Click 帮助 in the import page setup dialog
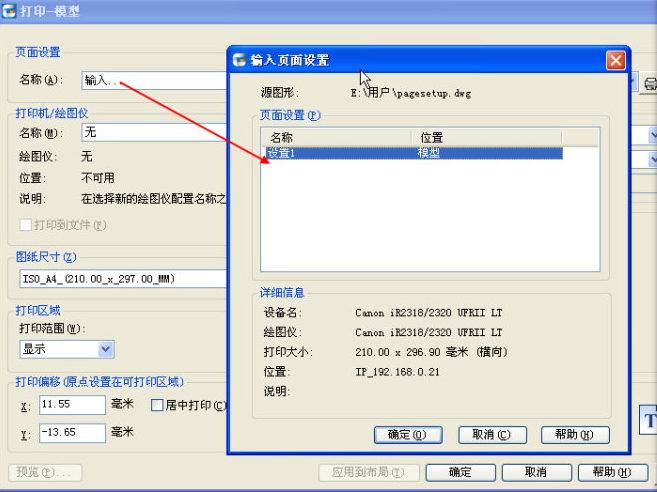The image size is (657, 492). coord(574,435)
